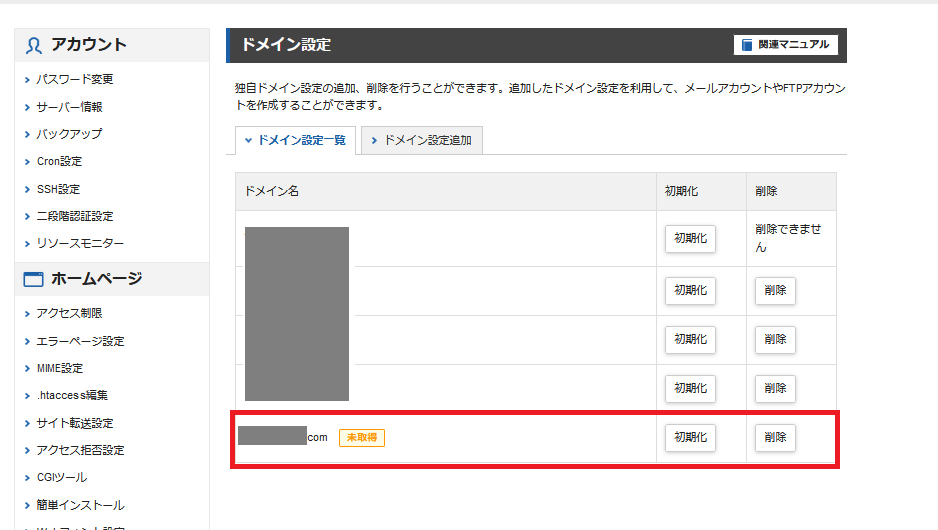Click 初期化 in the 未取得 domain row
The width and height of the screenshot is (938, 530).
point(690,437)
